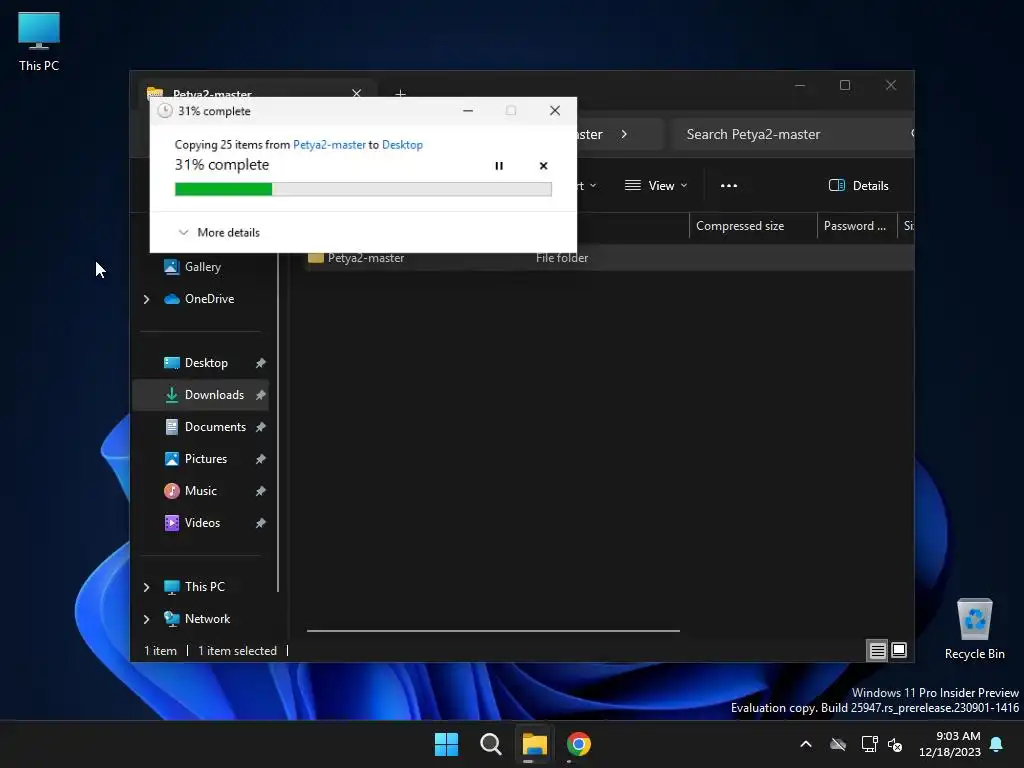The image size is (1024, 768).
Task: Close the Petya2-master tab
Action: point(357,92)
